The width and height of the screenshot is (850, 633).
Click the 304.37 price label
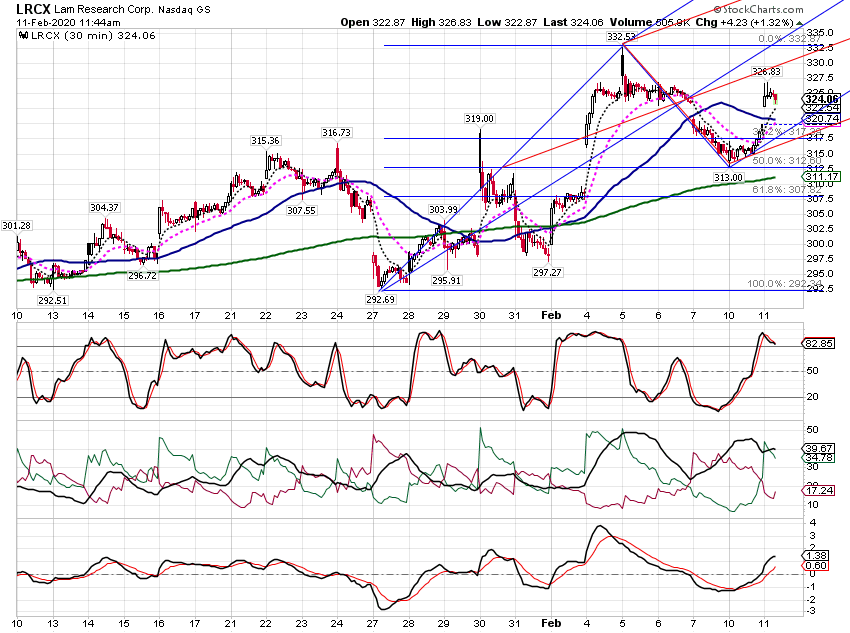(x=104, y=208)
